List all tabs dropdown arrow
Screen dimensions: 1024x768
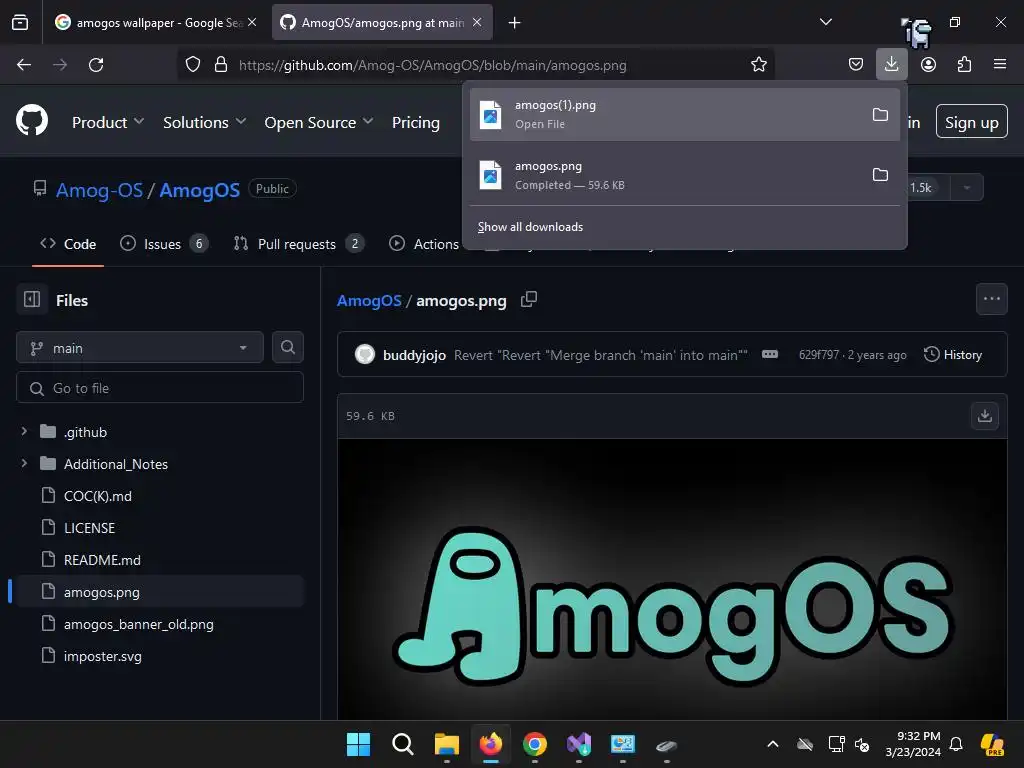pos(825,22)
